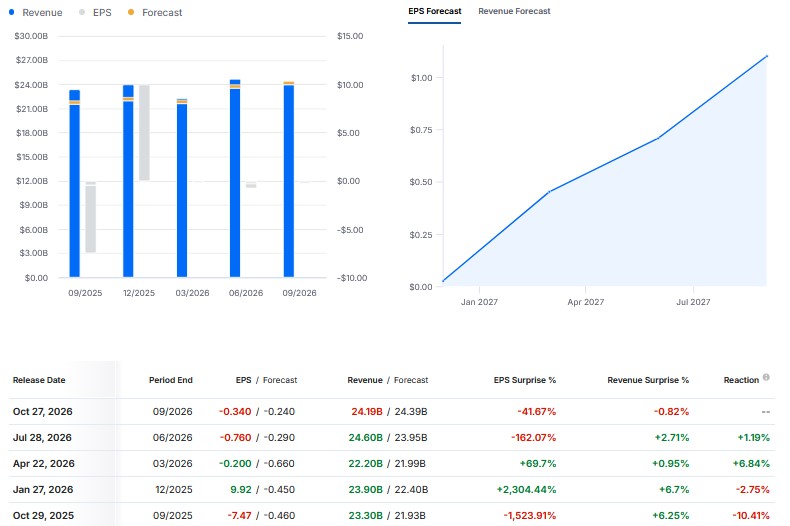The image size is (790, 526).
Task: Click the 23.30B revenue figure
Action: 365,515
